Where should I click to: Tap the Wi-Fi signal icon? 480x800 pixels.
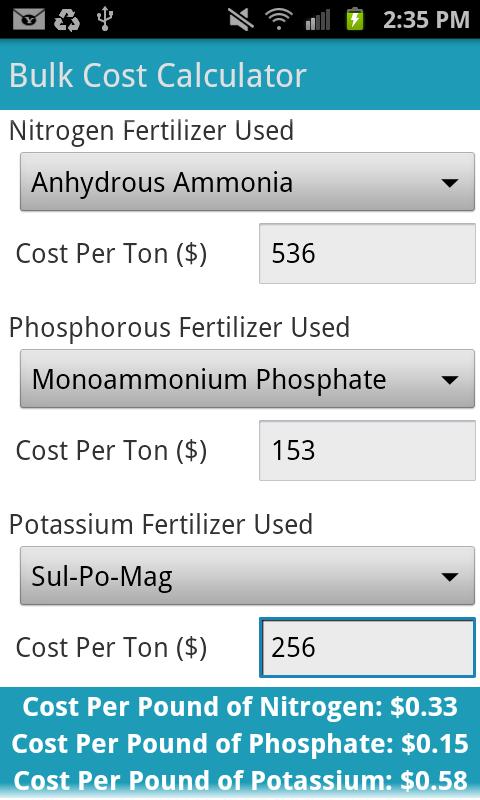click(279, 19)
